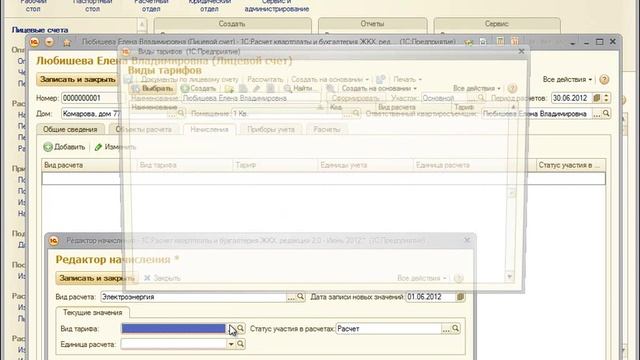
Task: Click magnifier icon of Единица расчета field
Action: 241,344
